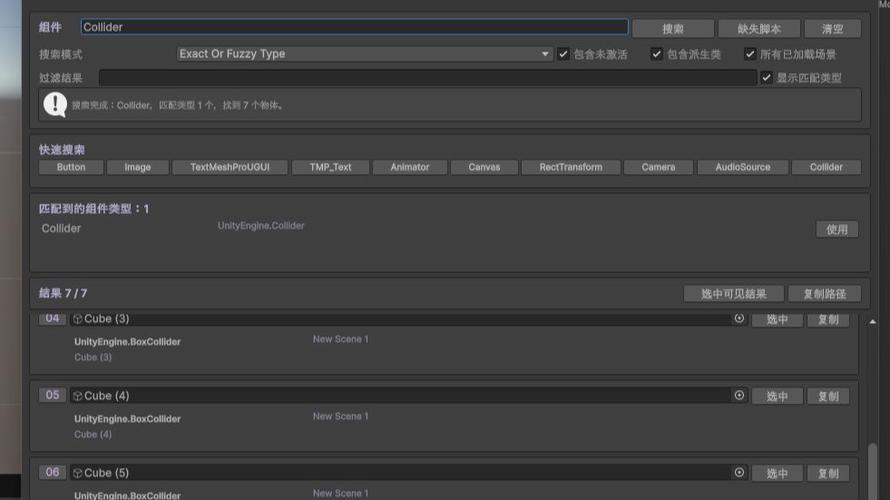Screen dimensions: 890x500
Task: Click the Collider quick search shortcut
Action: coord(826,167)
